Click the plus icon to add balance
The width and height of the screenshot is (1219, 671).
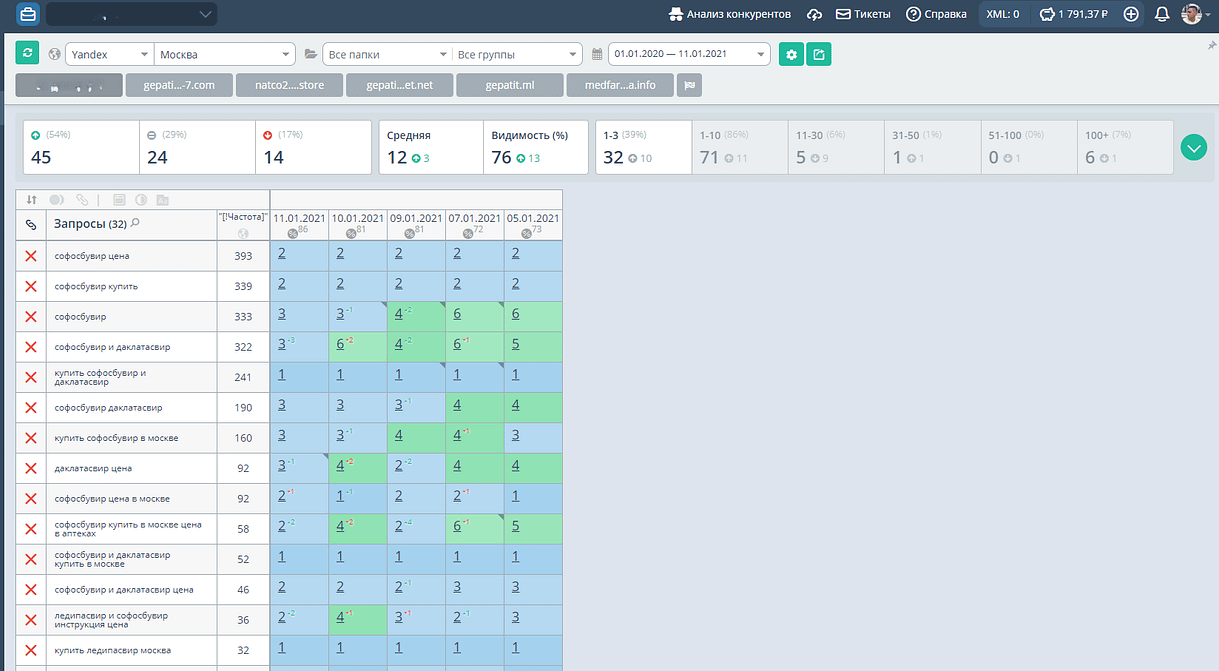(1131, 14)
